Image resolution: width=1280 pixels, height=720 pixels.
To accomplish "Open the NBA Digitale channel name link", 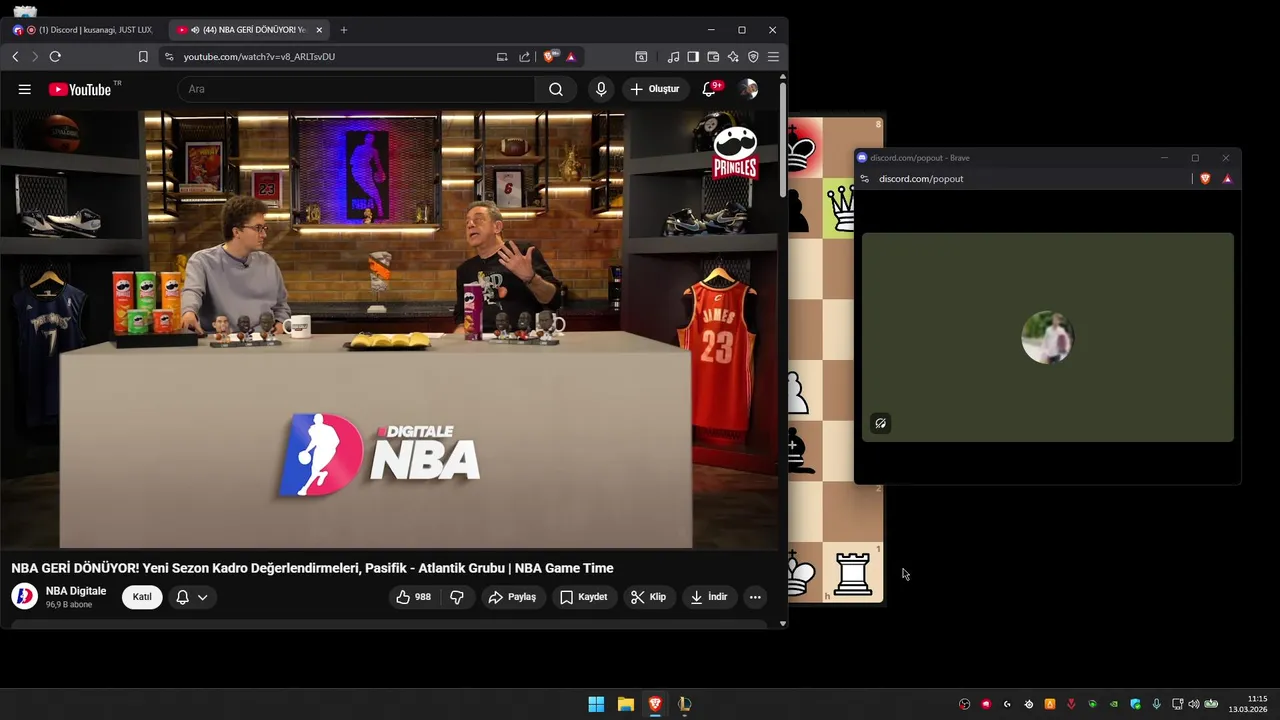I will point(76,591).
